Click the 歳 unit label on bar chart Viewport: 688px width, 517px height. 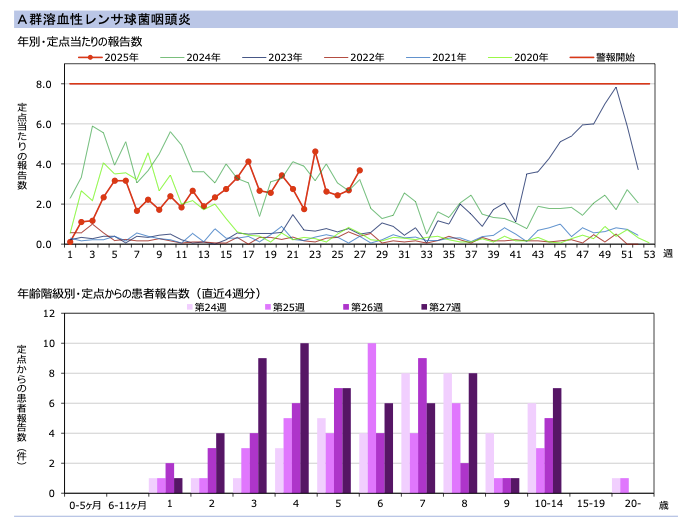(663, 506)
